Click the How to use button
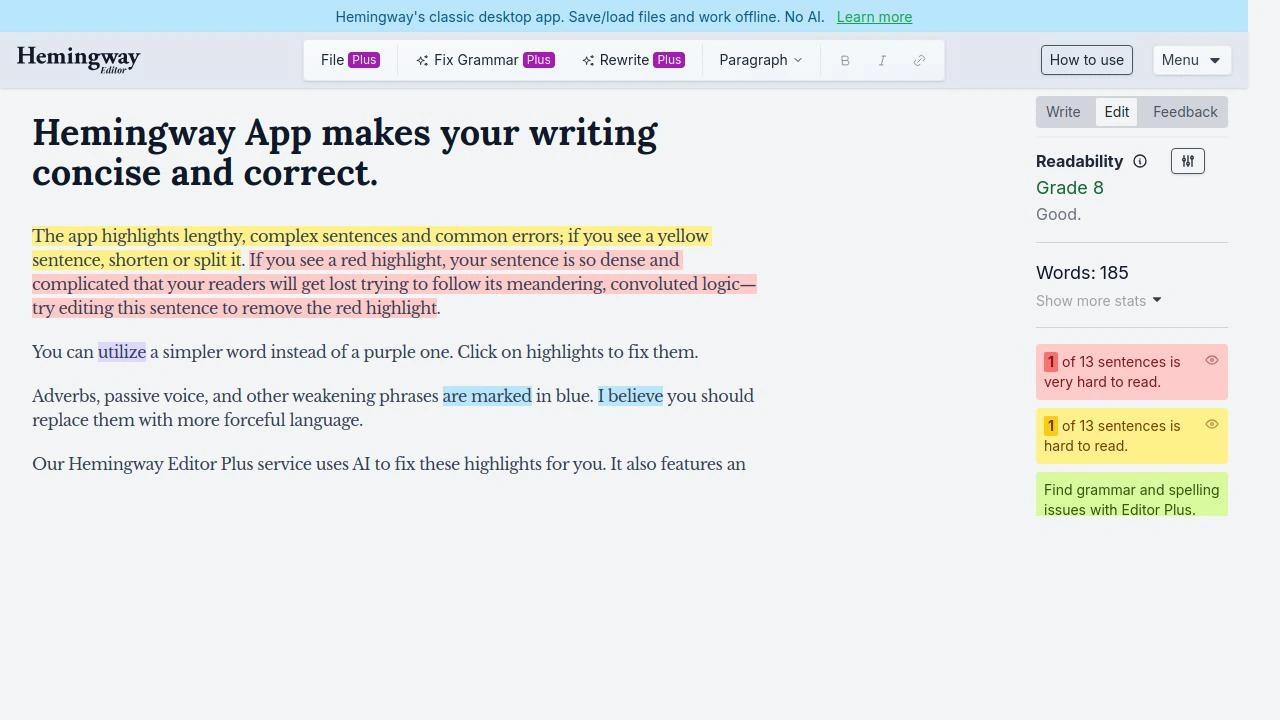The width and height of the screenshot is (1280, 720). tap(1086, 60)
